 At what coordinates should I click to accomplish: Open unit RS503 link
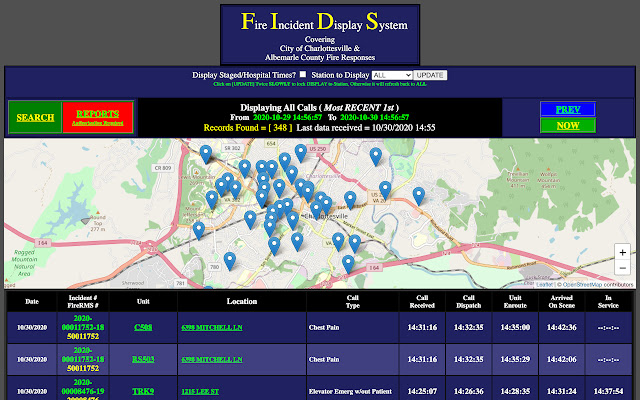(x=144, y=358)
